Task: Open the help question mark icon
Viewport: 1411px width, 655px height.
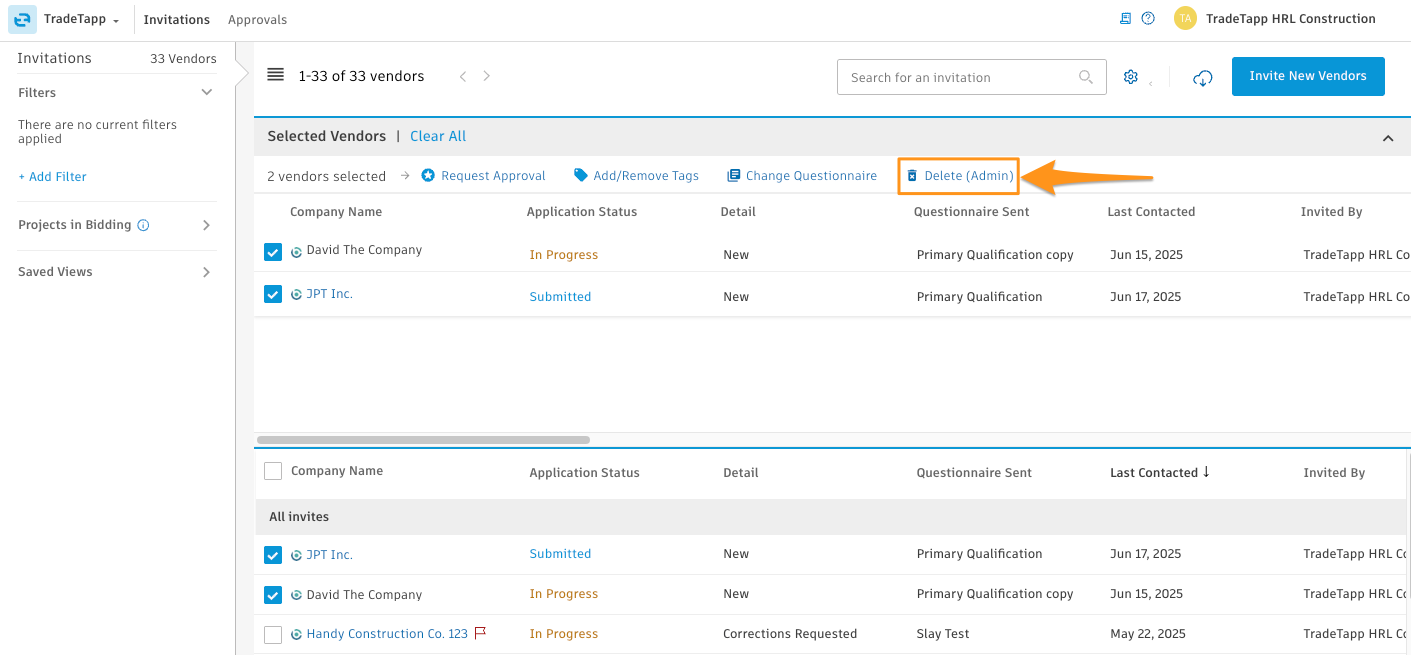Action: coord(1148,18)
